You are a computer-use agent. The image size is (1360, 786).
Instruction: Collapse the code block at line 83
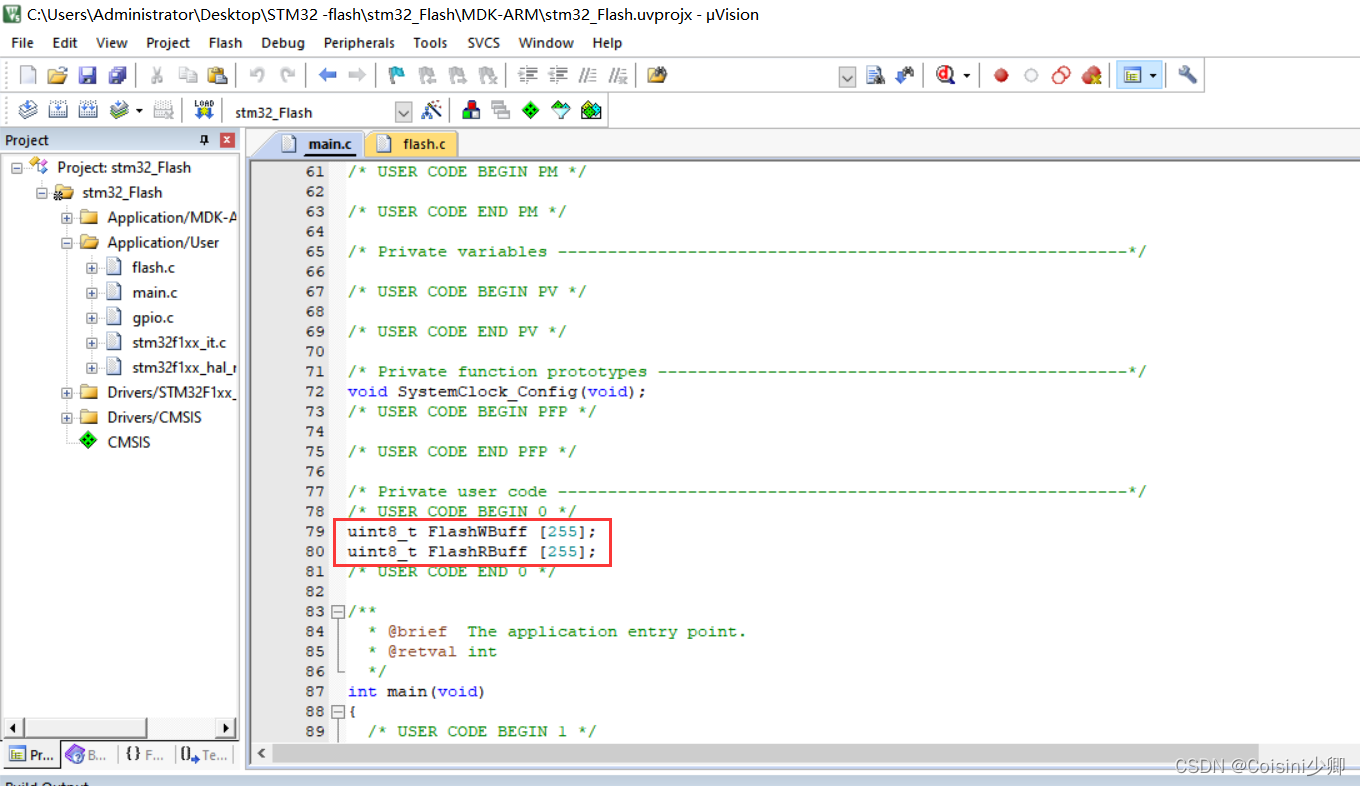(x=337, y=611)
